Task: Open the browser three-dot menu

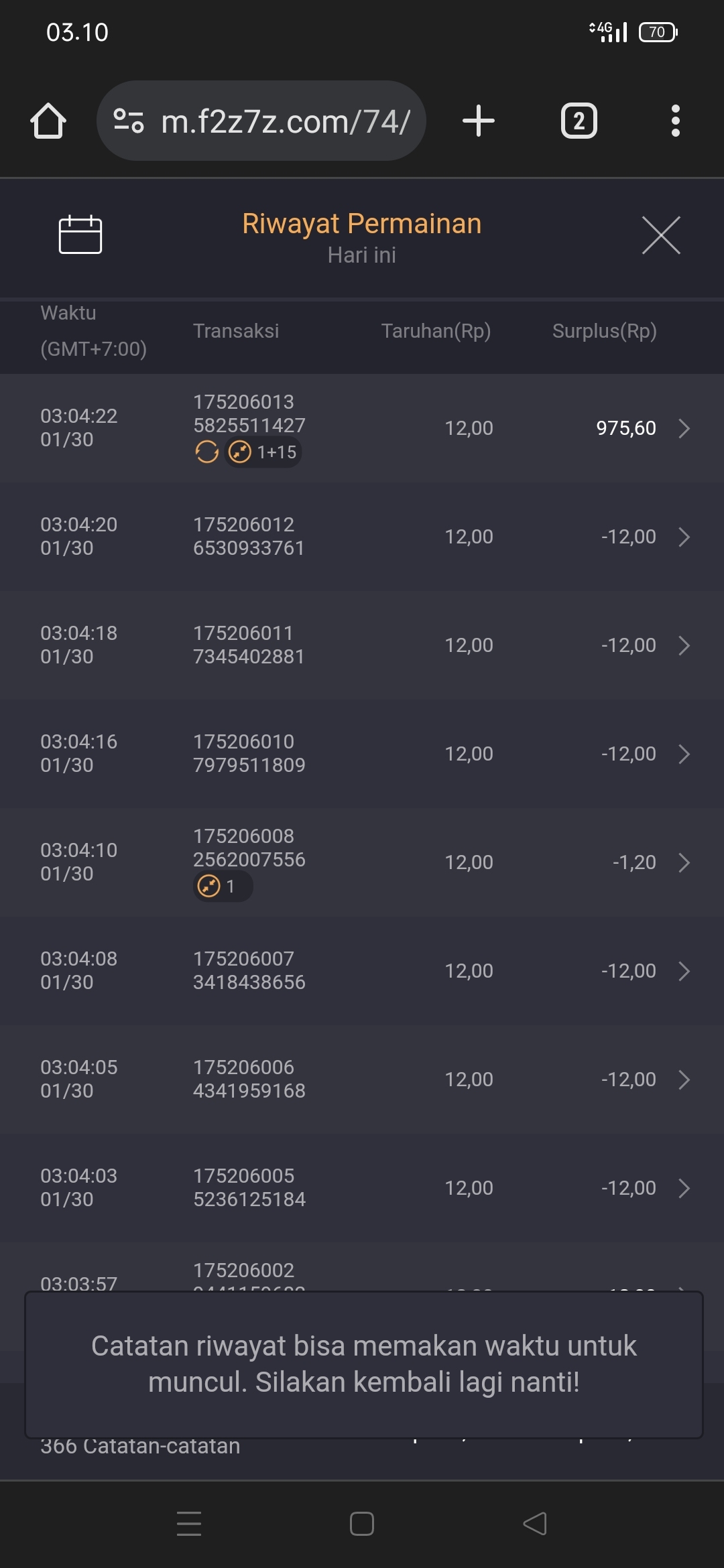Action: (675, 121)
